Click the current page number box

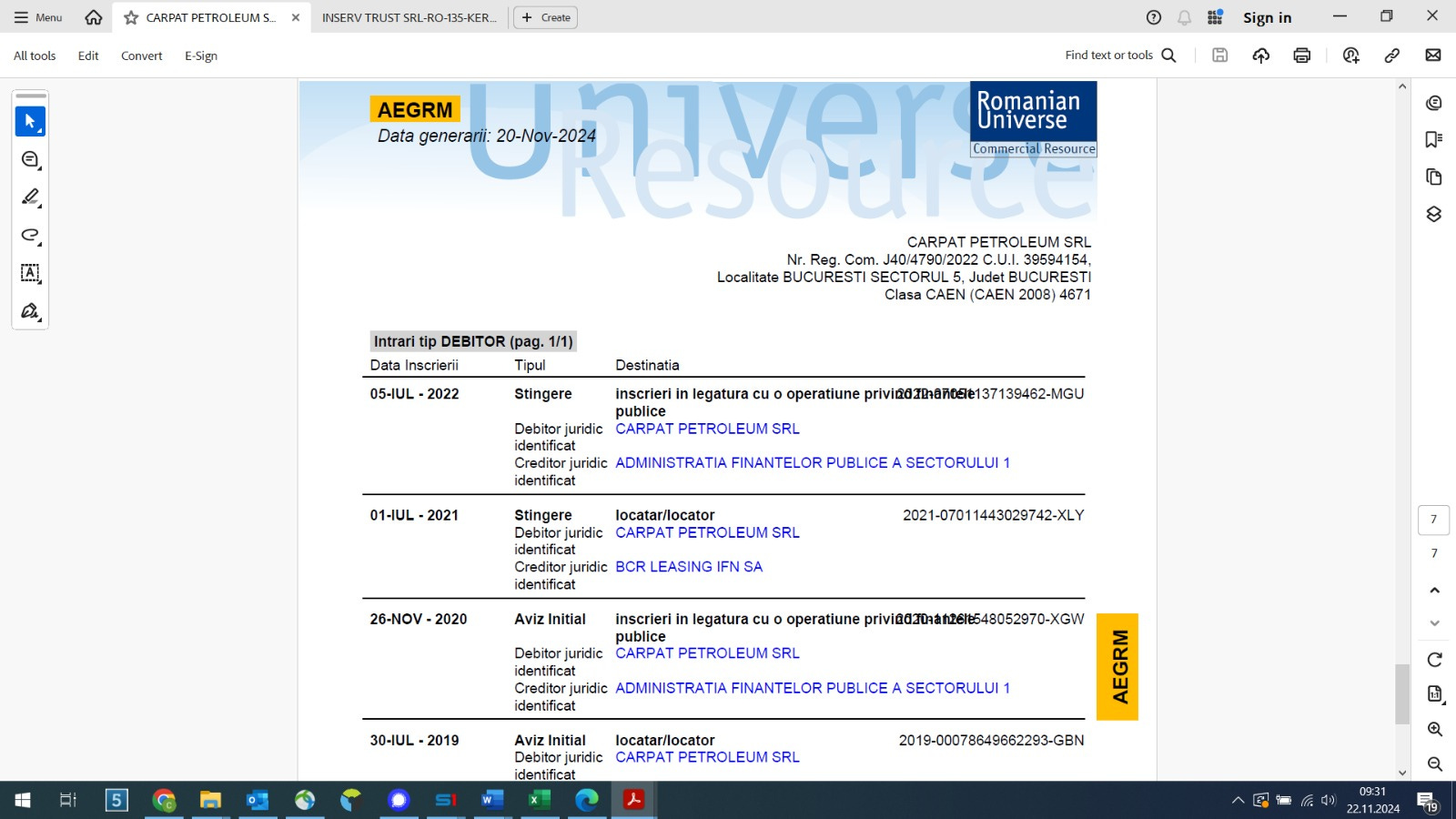(1434, 520)
